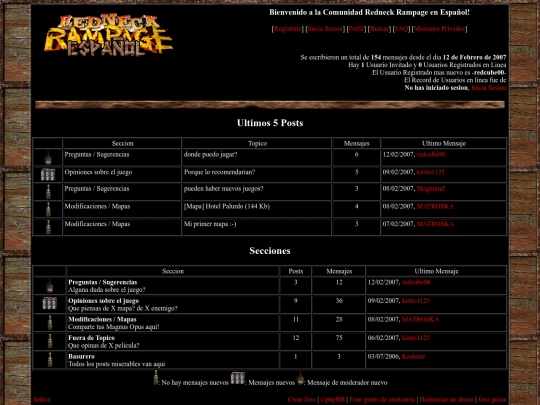Viewport: 540px width, 405px height.
Task: Open Mensajes Privados link
Action: coord(439,29)
